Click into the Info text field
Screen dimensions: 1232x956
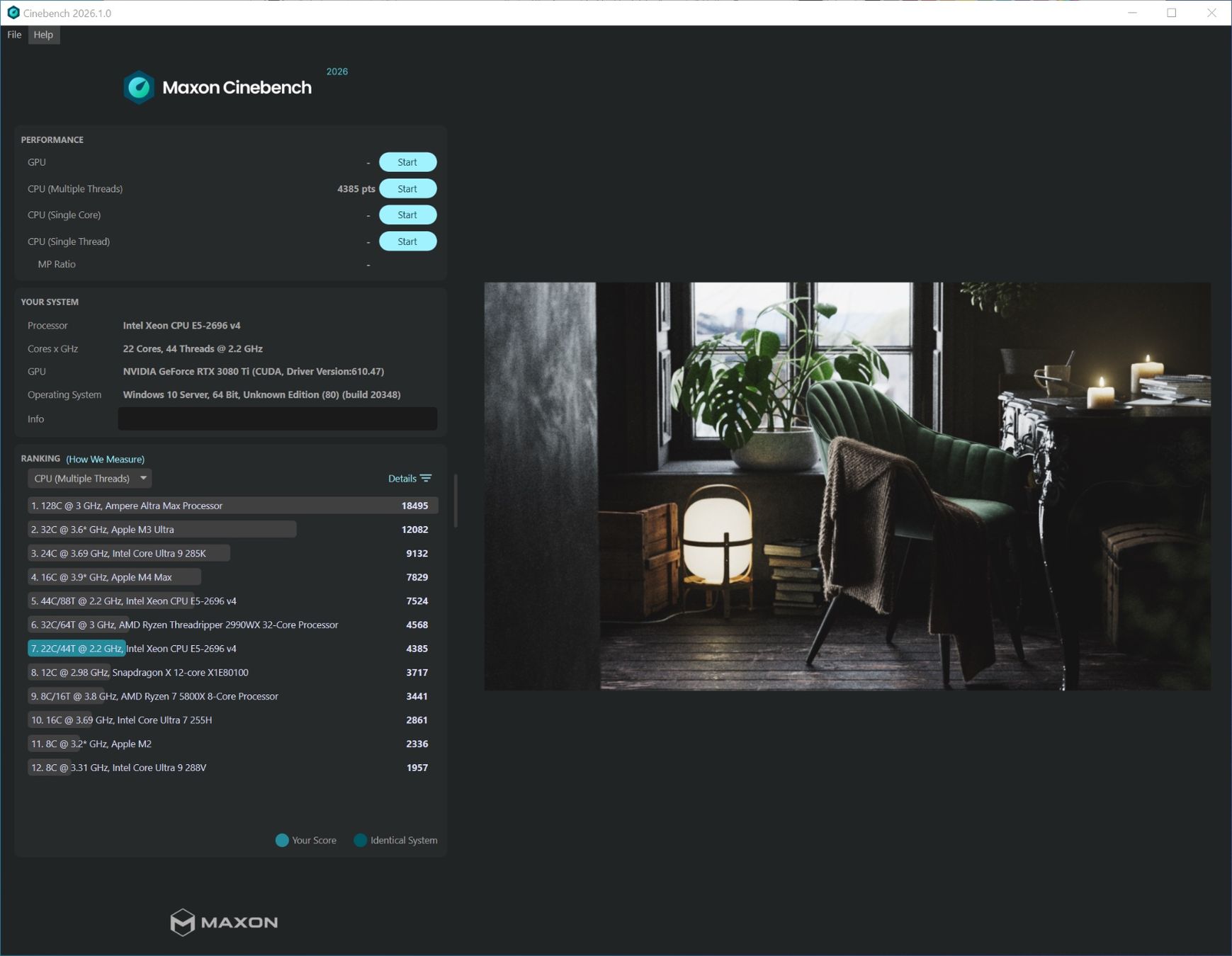(277, 419)
